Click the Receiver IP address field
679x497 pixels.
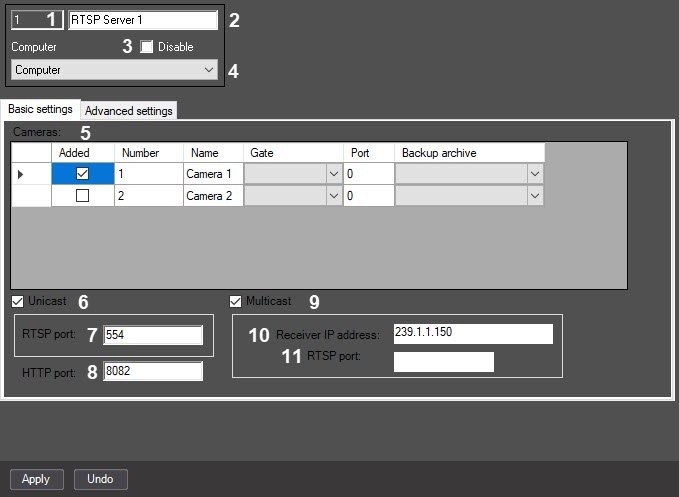click(473, 334)
